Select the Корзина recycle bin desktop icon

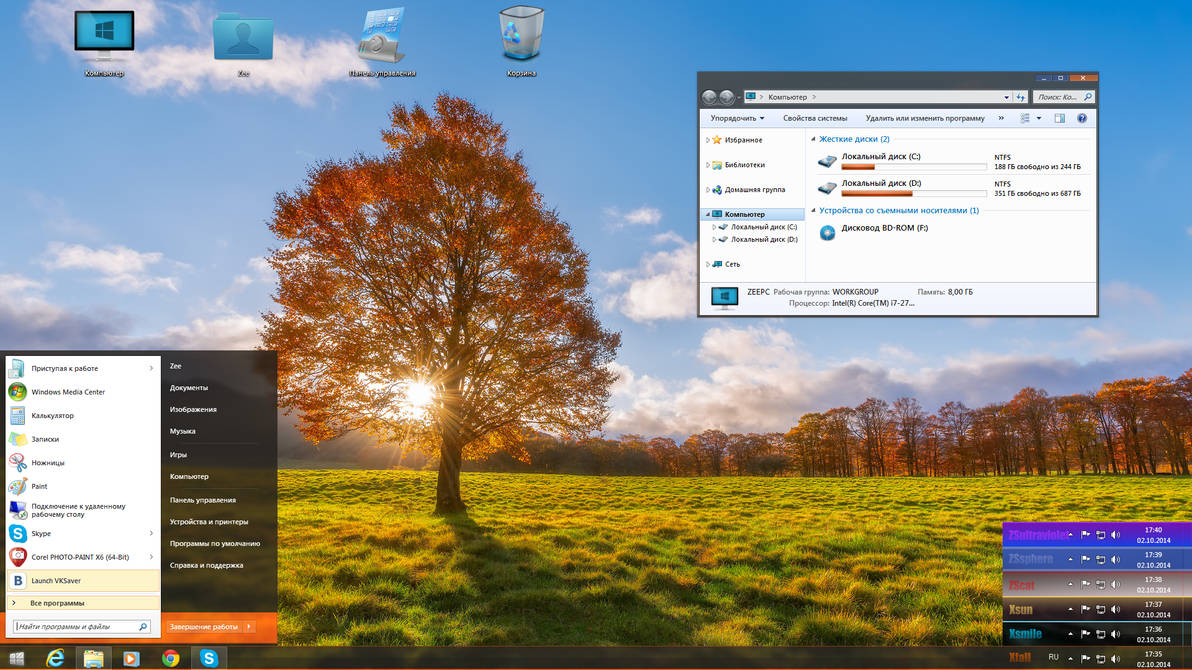522,42
